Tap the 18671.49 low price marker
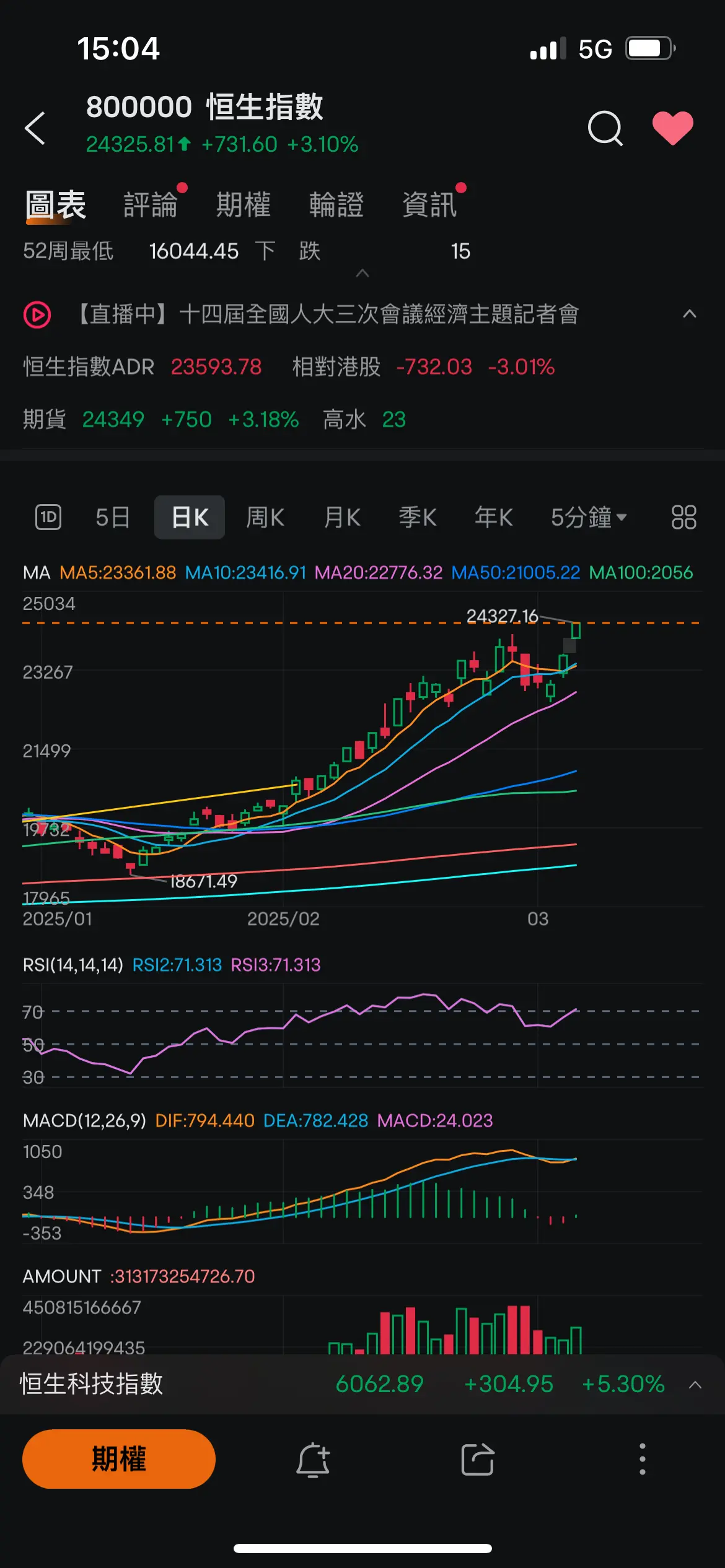725x1568 pixels. [x=203, y=881]
